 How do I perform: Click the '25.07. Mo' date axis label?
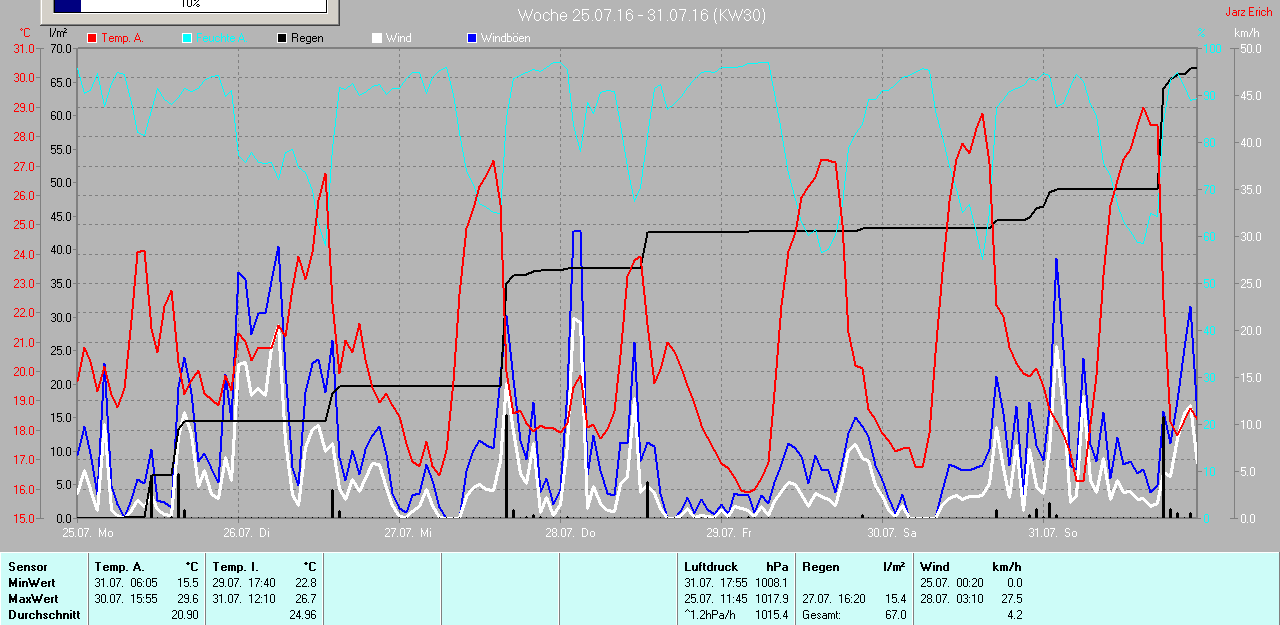88,533
